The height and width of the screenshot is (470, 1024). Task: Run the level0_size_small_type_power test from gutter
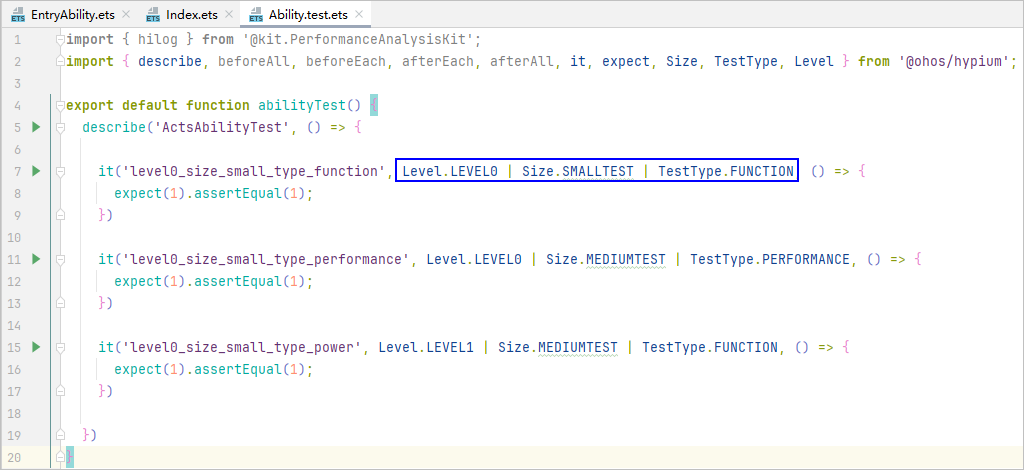click(36, 347)
